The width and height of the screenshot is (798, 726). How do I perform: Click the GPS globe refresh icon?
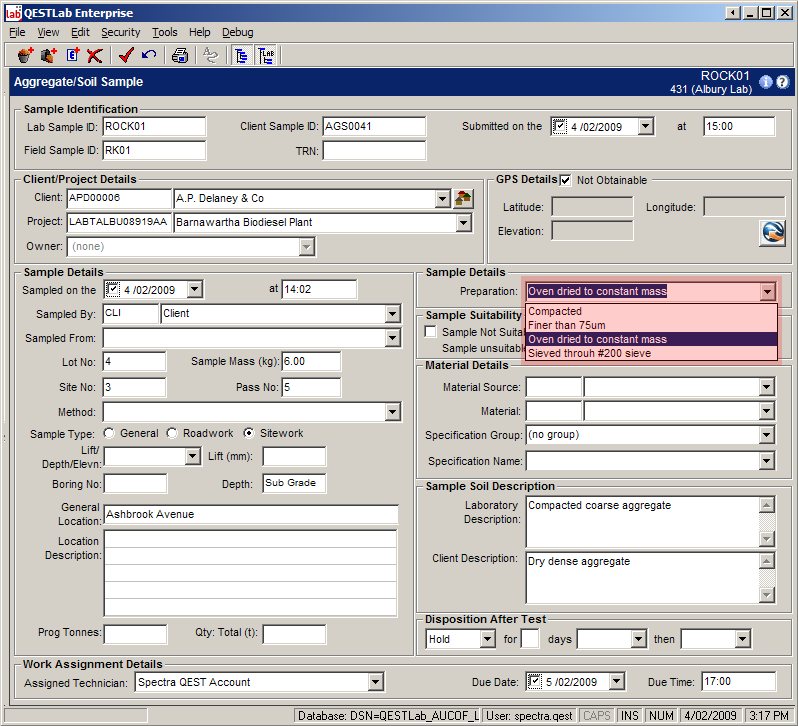[x=771, y=232]
